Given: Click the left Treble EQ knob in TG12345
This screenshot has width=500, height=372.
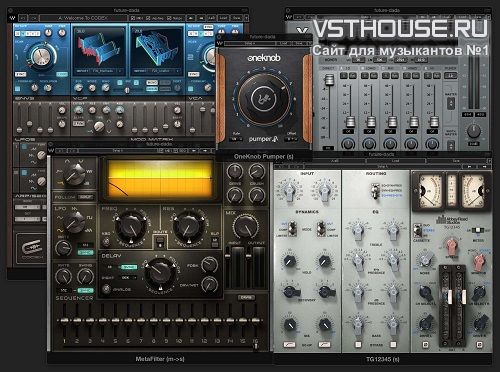Looking at the screenshot, I should tap(357, 230).
